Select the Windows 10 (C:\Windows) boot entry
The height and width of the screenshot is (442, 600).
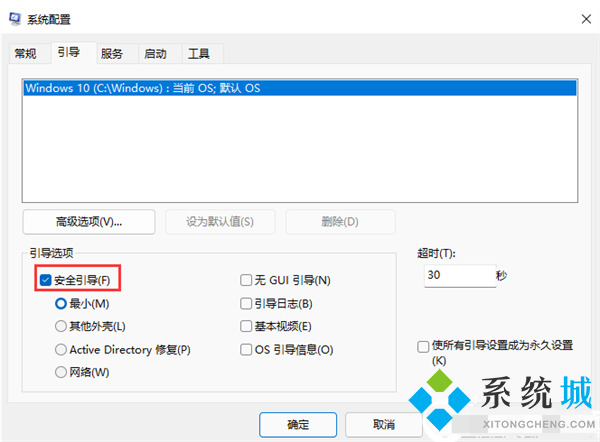pos(300,88)
